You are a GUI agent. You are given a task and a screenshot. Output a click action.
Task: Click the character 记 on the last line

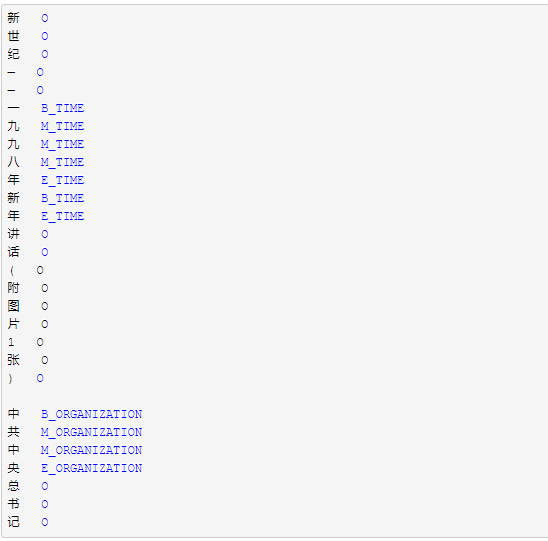coord(13,522)
